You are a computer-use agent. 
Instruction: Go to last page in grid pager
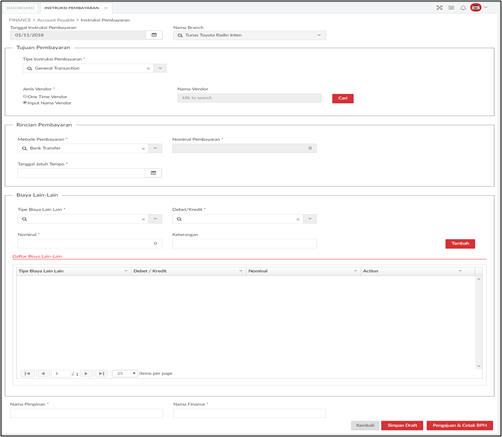click(x=101, y=373)
